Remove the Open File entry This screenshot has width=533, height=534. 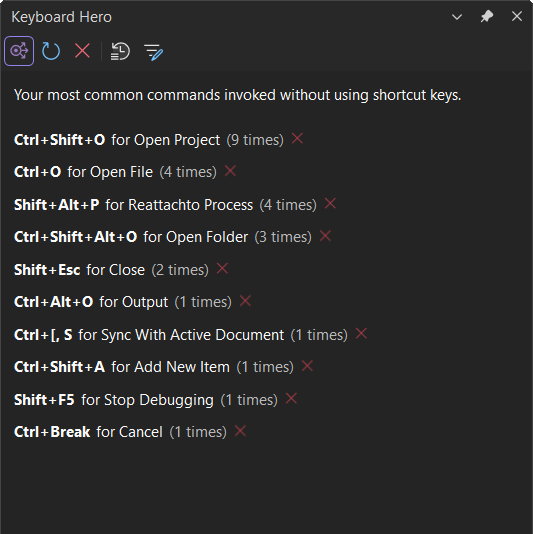[x=230, y=171]
